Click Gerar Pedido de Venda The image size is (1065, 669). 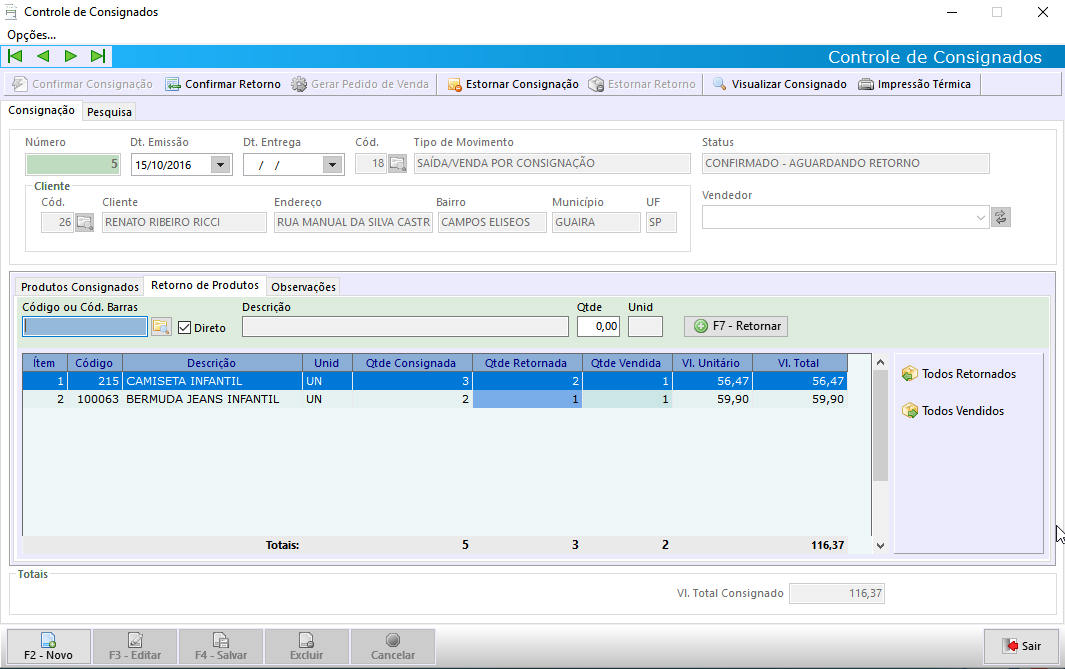[360, 84]
